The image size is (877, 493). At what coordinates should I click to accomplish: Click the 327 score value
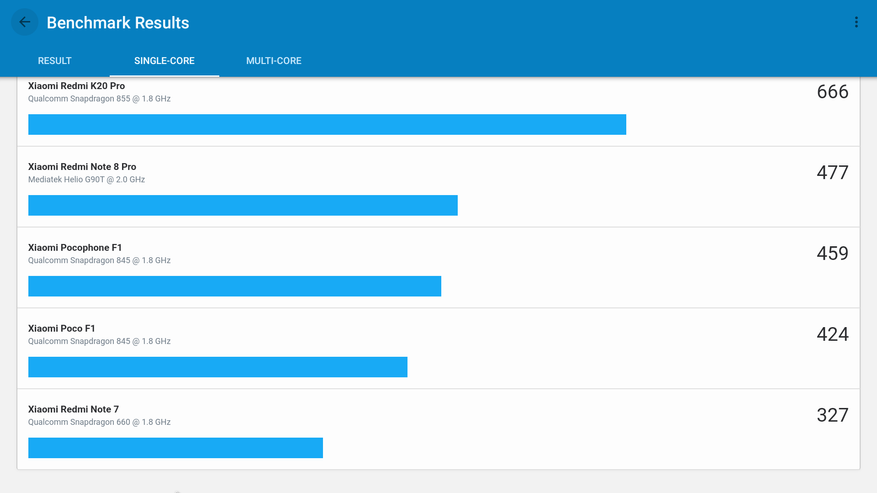[832, 415]
